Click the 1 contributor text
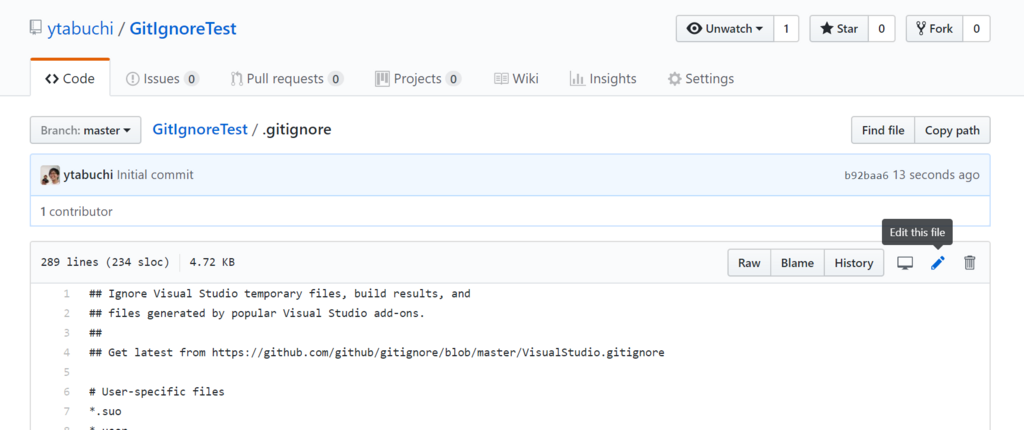Image resolution: width=1024 pixels, height=430 pixels. click(x=76, y=212)
